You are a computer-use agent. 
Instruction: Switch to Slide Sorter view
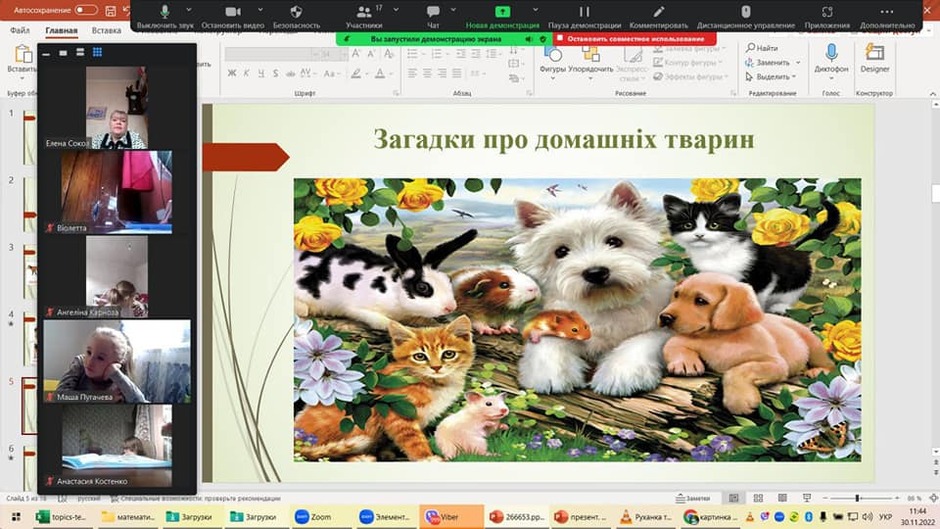(758, 498)
